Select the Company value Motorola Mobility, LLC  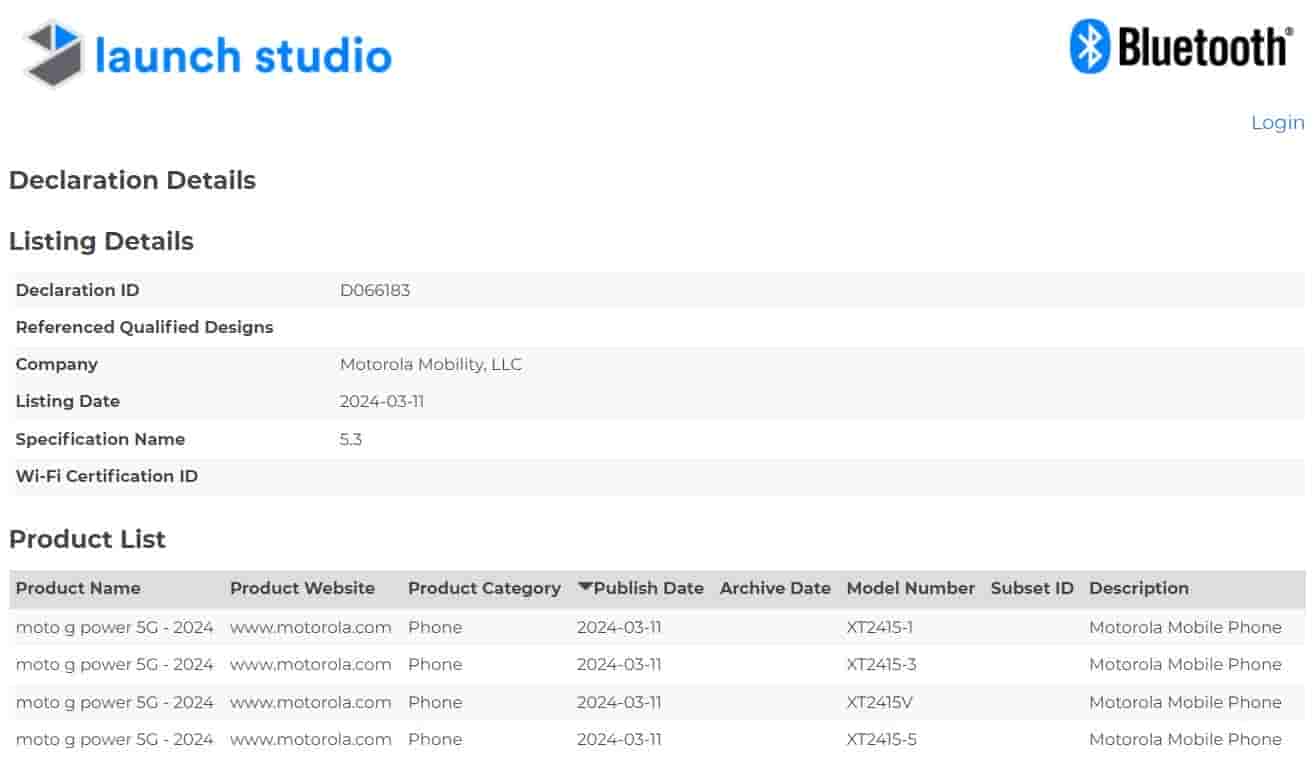(x=429, y=364)
